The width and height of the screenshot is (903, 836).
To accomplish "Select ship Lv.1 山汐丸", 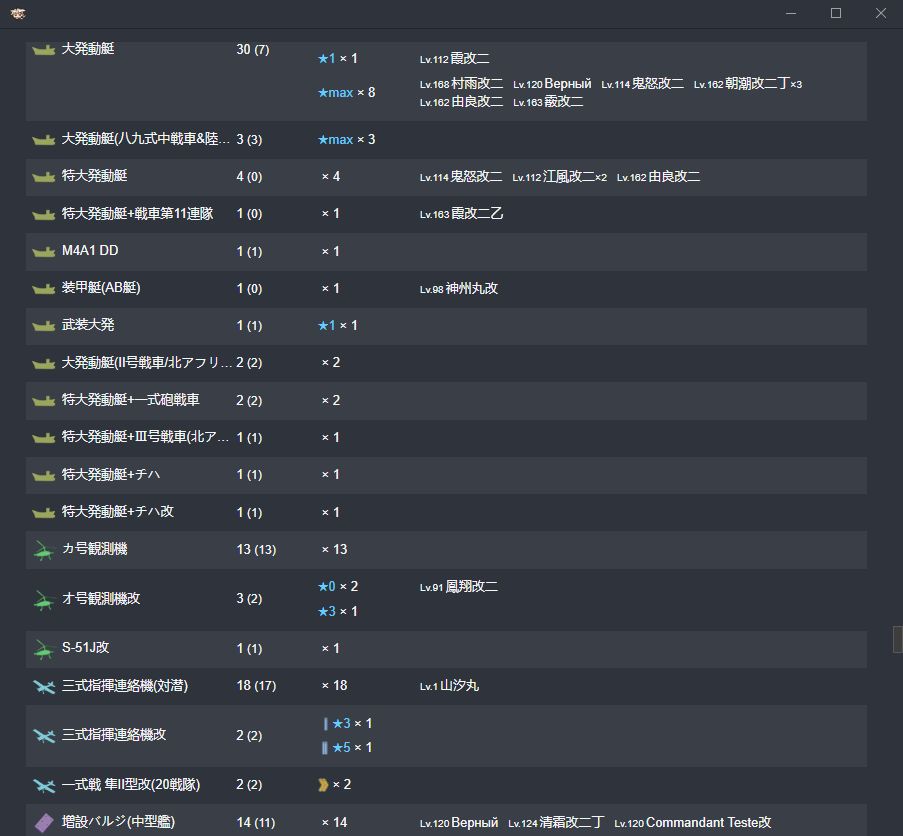I will coord(449,686).
